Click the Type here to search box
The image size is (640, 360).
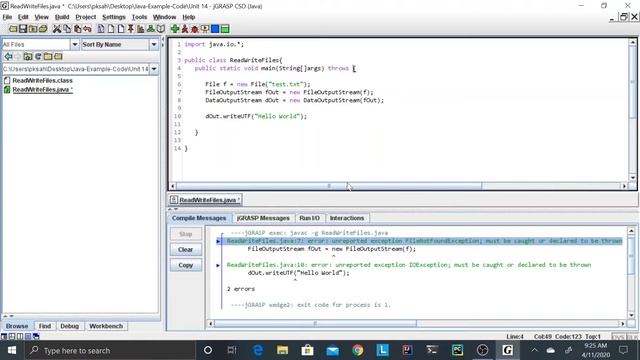coord(110,350)
